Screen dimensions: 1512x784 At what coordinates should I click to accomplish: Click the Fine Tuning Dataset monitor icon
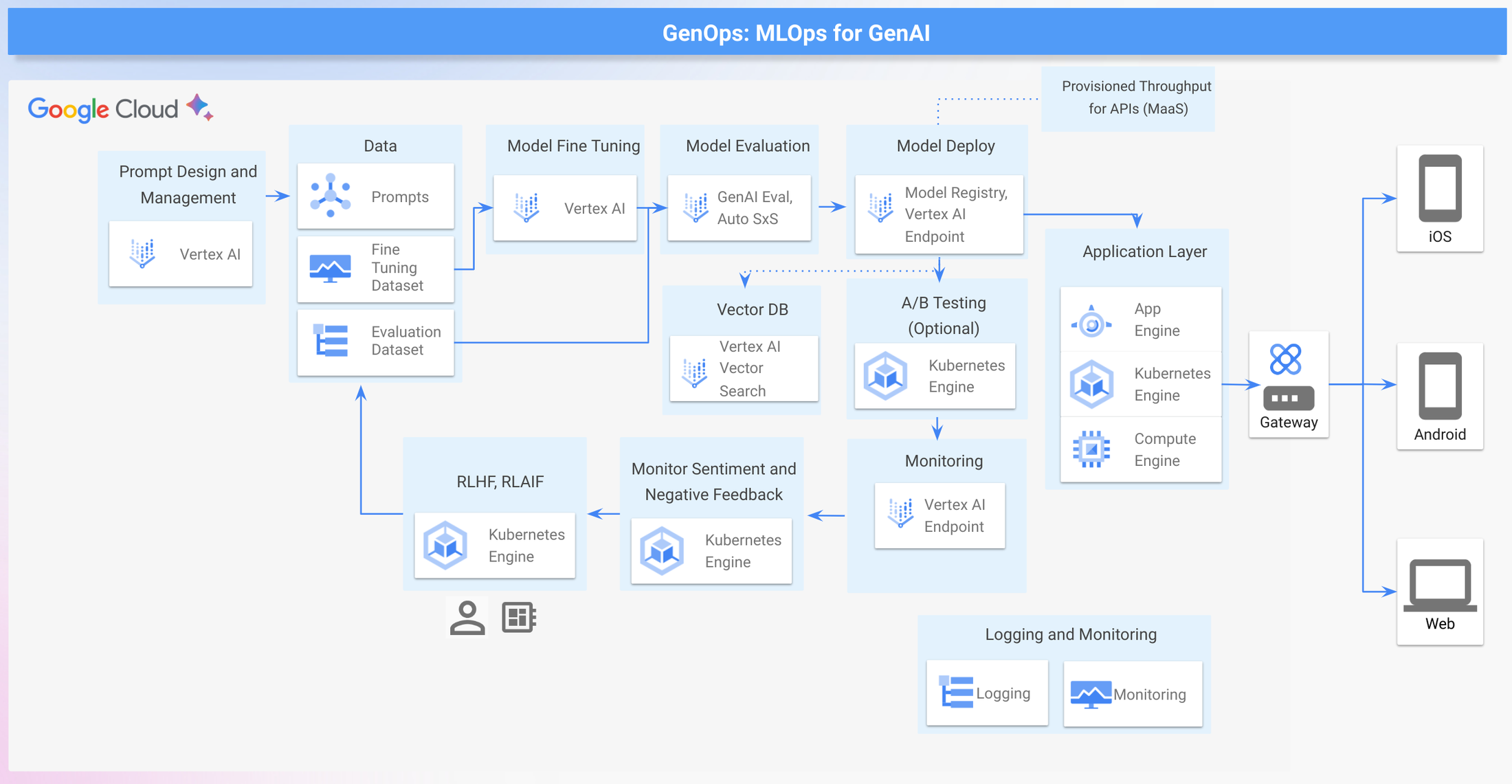pos(331,268)
